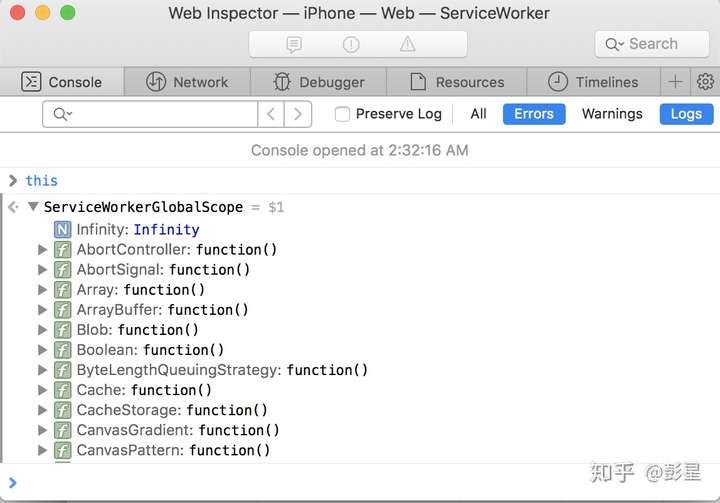Viewport: 720px width, 503px height.
Task: Switch to the Network tab
Action: pos(187,82)
